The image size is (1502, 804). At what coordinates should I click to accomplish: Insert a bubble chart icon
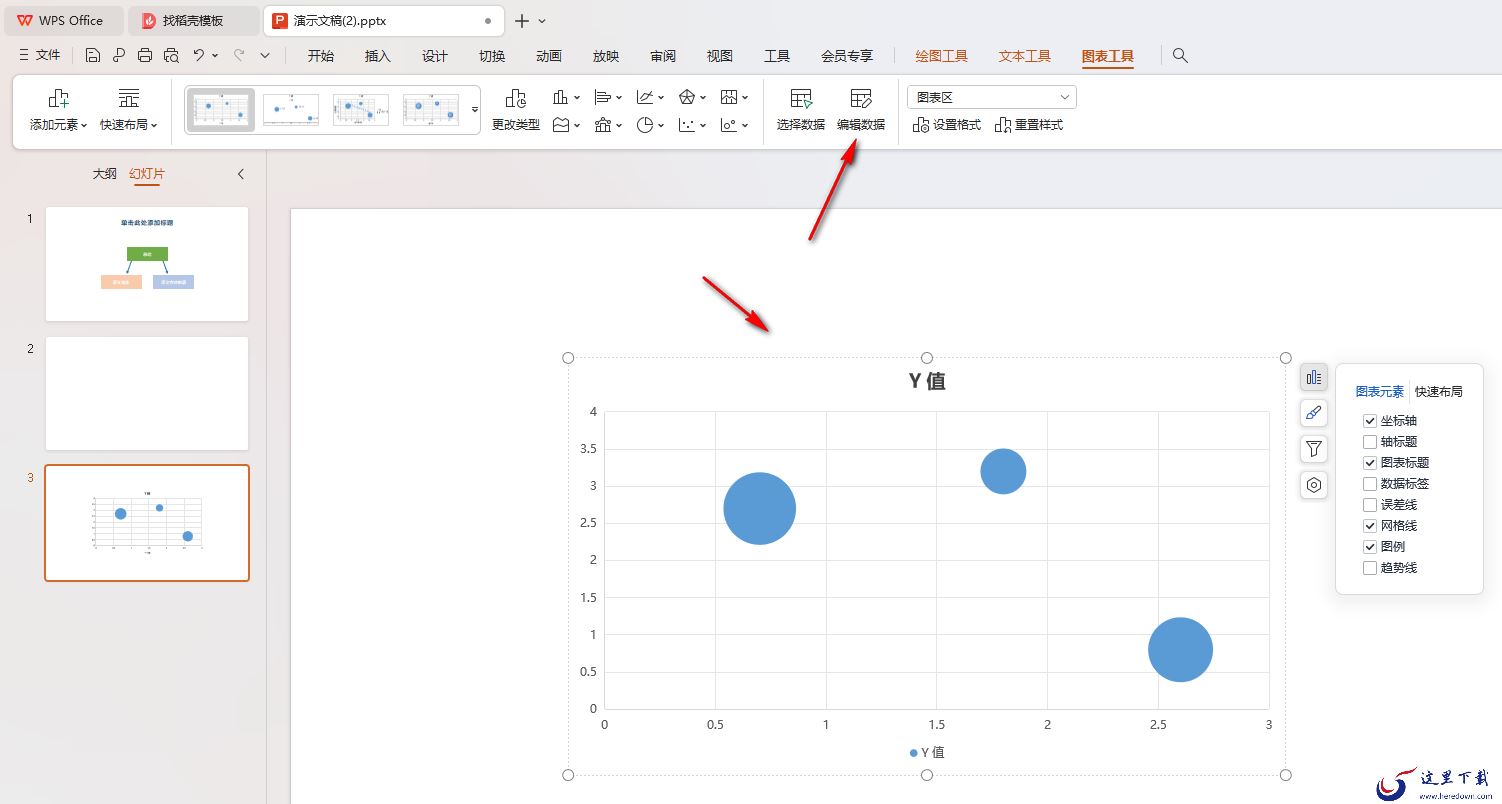[729, 125]
